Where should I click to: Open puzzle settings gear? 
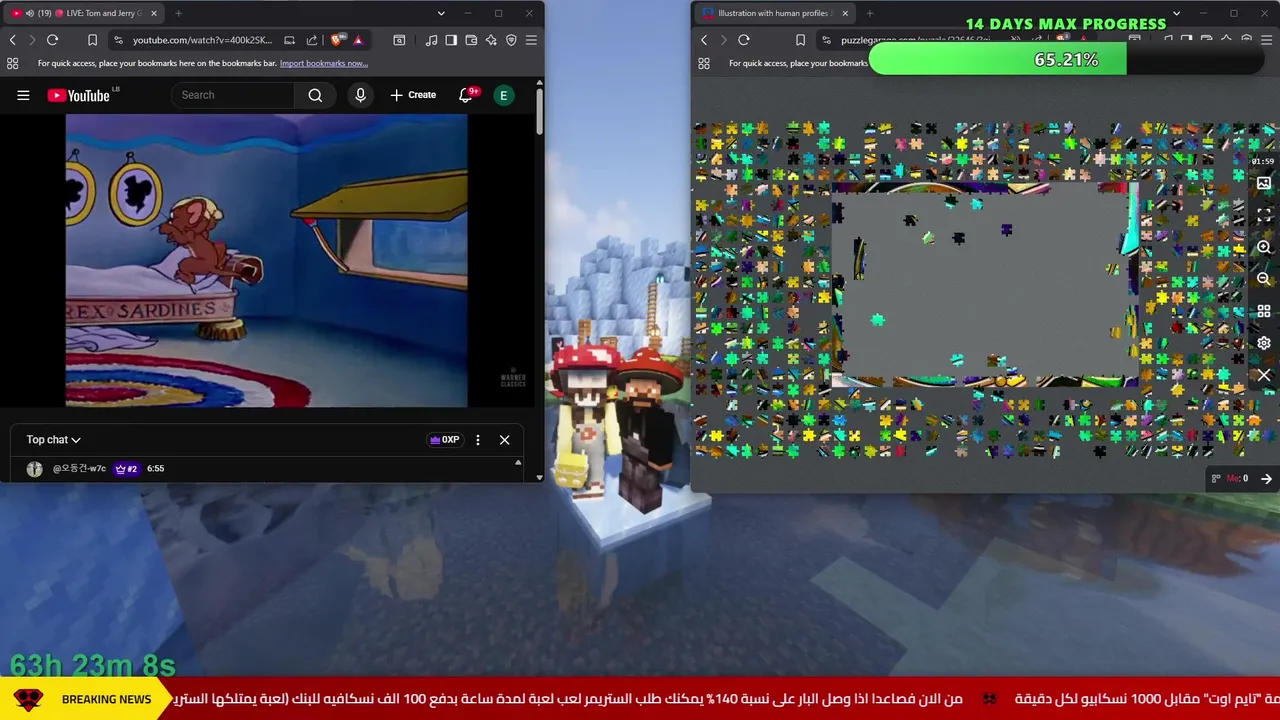[x=1264, y=343]
